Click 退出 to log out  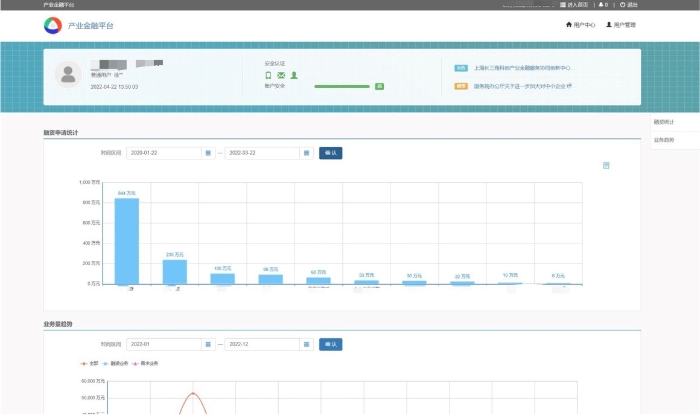pyautogui.click(x=628, y=5)
